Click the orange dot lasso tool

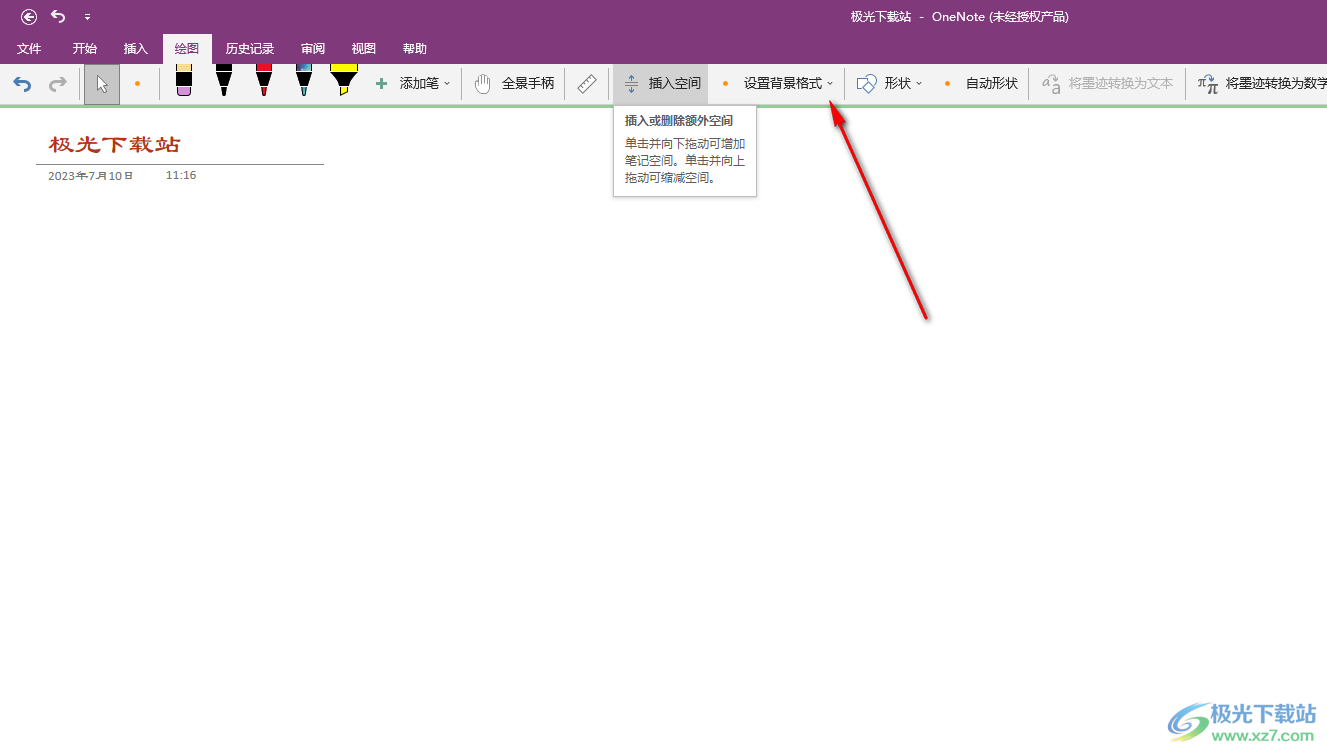(x=137, y=84)
